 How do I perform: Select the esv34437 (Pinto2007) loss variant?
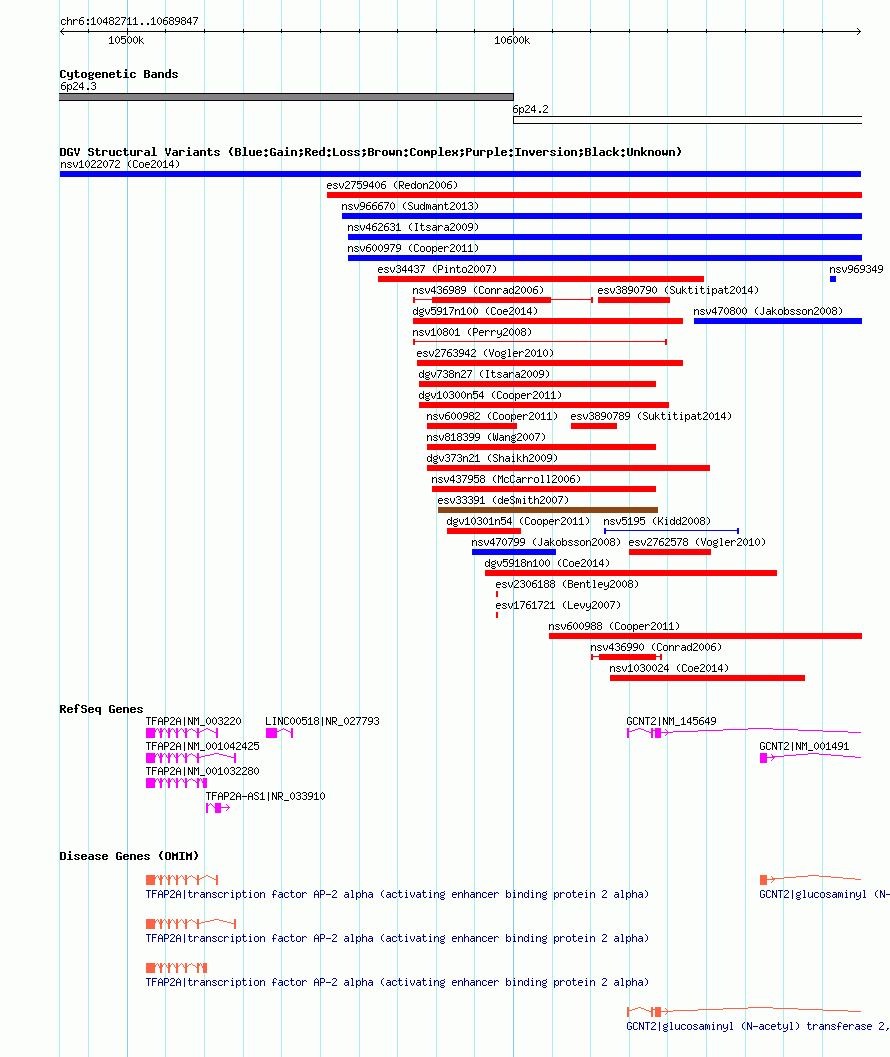click(541, 279)
